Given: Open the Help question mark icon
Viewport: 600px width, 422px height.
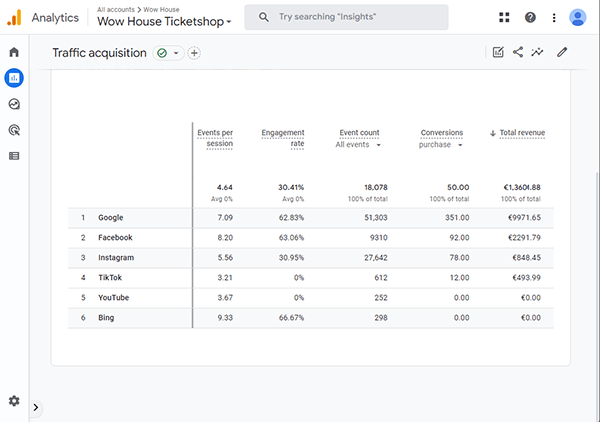Looking at the screenshot, I should pyautogui.click(x=530, y=17).
